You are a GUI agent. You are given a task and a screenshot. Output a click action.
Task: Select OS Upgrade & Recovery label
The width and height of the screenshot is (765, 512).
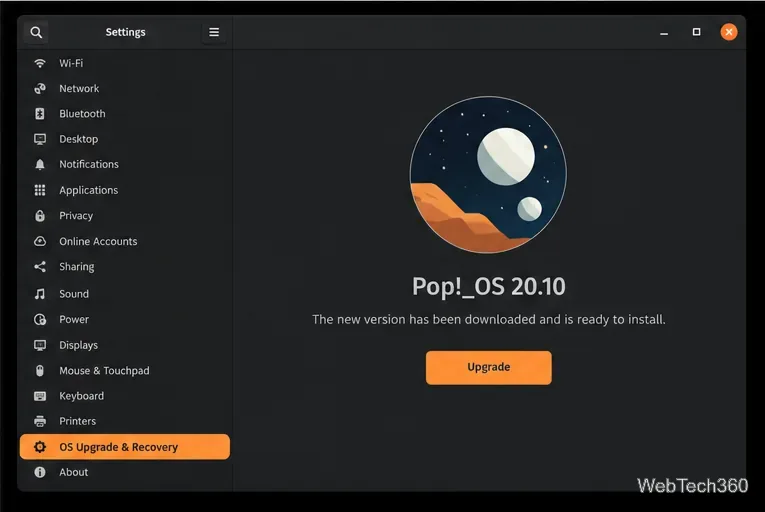coord(119,447)
